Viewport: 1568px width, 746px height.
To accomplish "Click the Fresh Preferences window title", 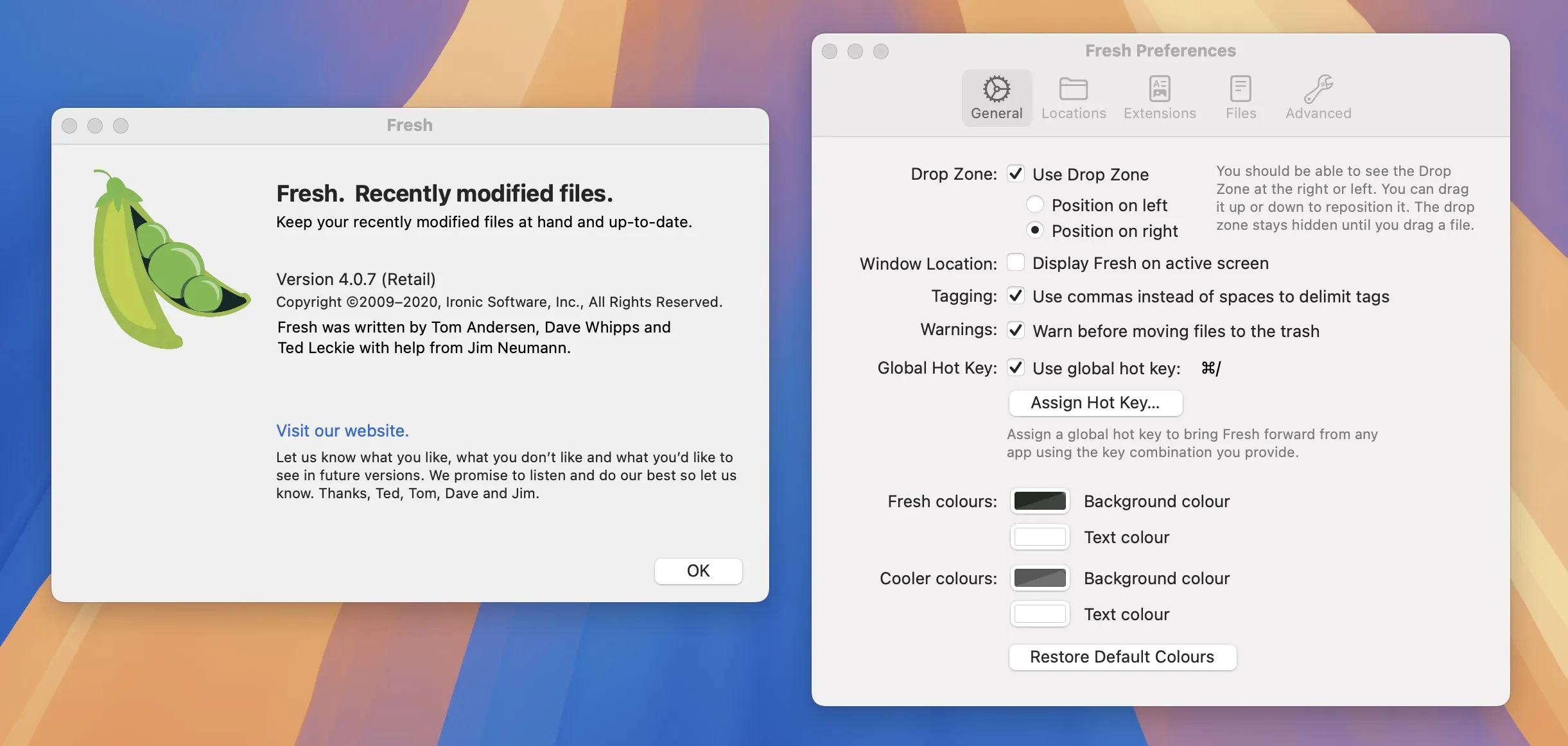I will tap(1160, 51).
